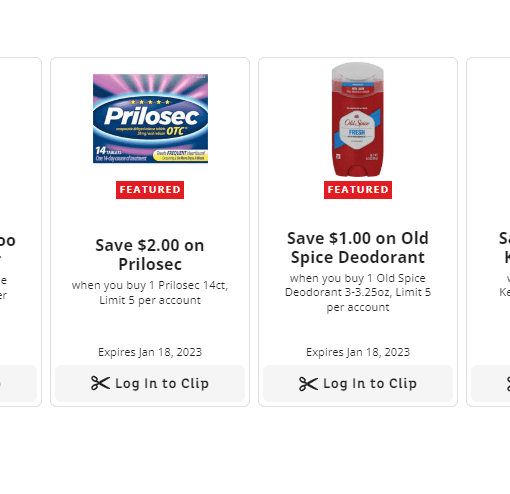This screenshot has height=494, width=510.
Task: Open the partially visible coupon card on the right
Action: click(488, 232)
